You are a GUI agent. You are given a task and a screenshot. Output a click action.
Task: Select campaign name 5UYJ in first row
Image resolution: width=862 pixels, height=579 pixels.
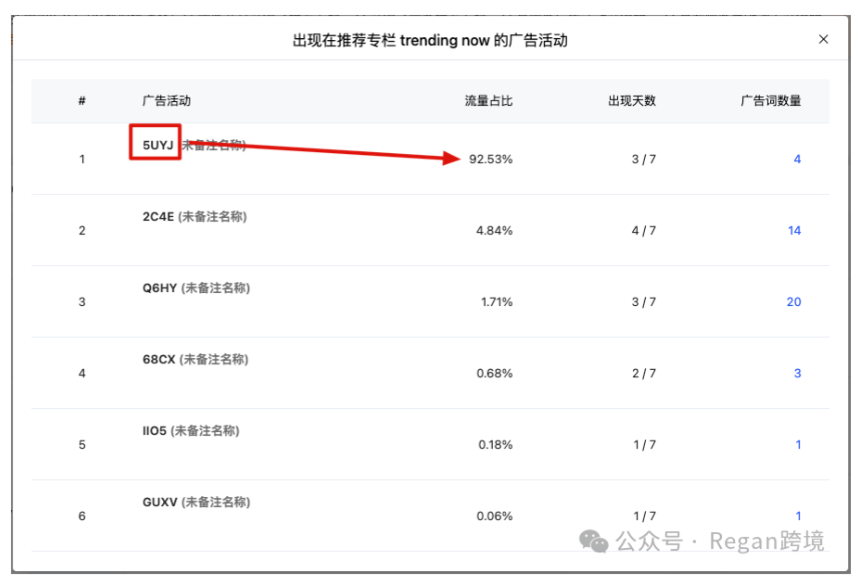point(158,145)
